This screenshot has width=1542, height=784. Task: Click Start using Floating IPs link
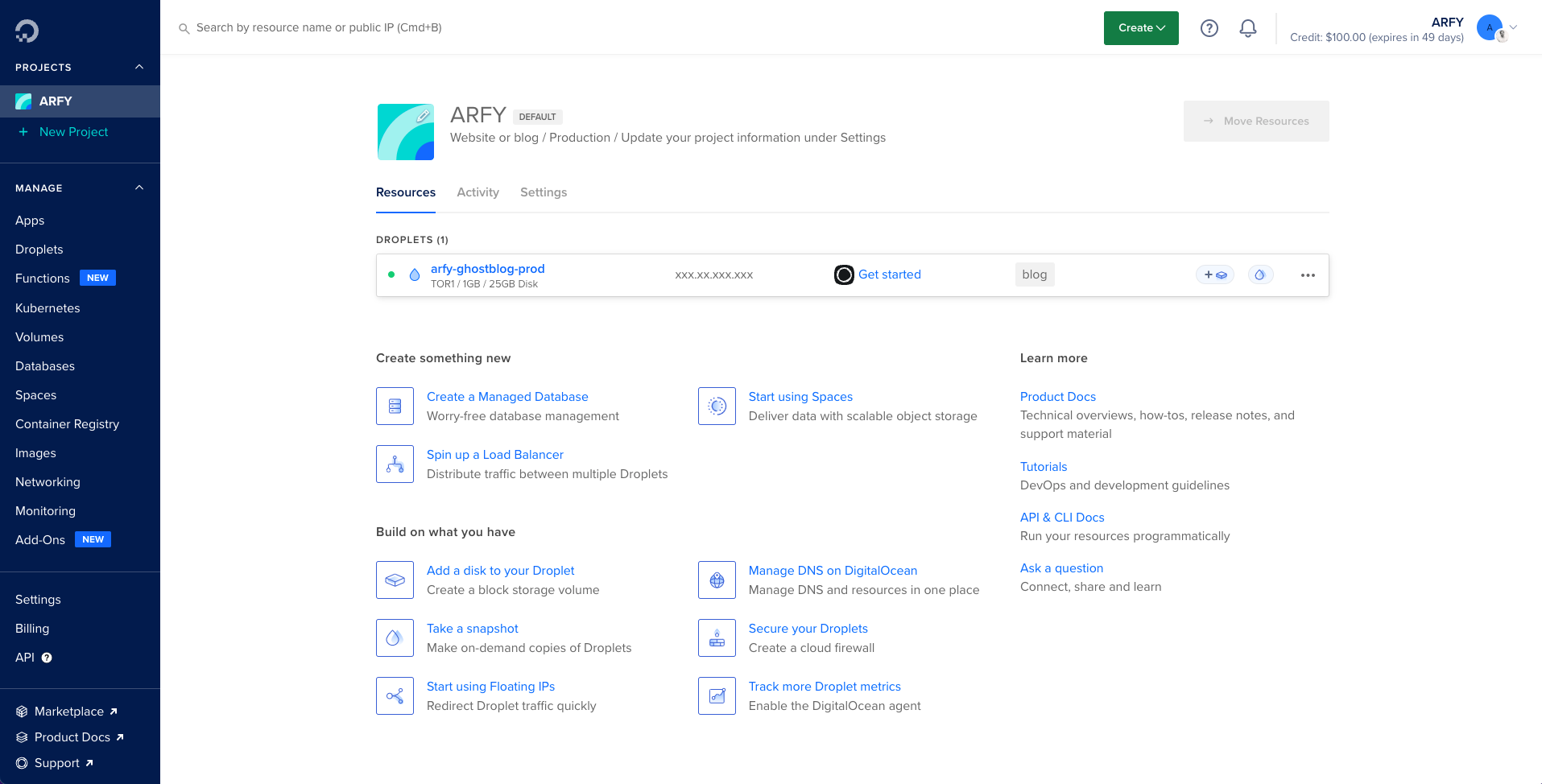490,687
